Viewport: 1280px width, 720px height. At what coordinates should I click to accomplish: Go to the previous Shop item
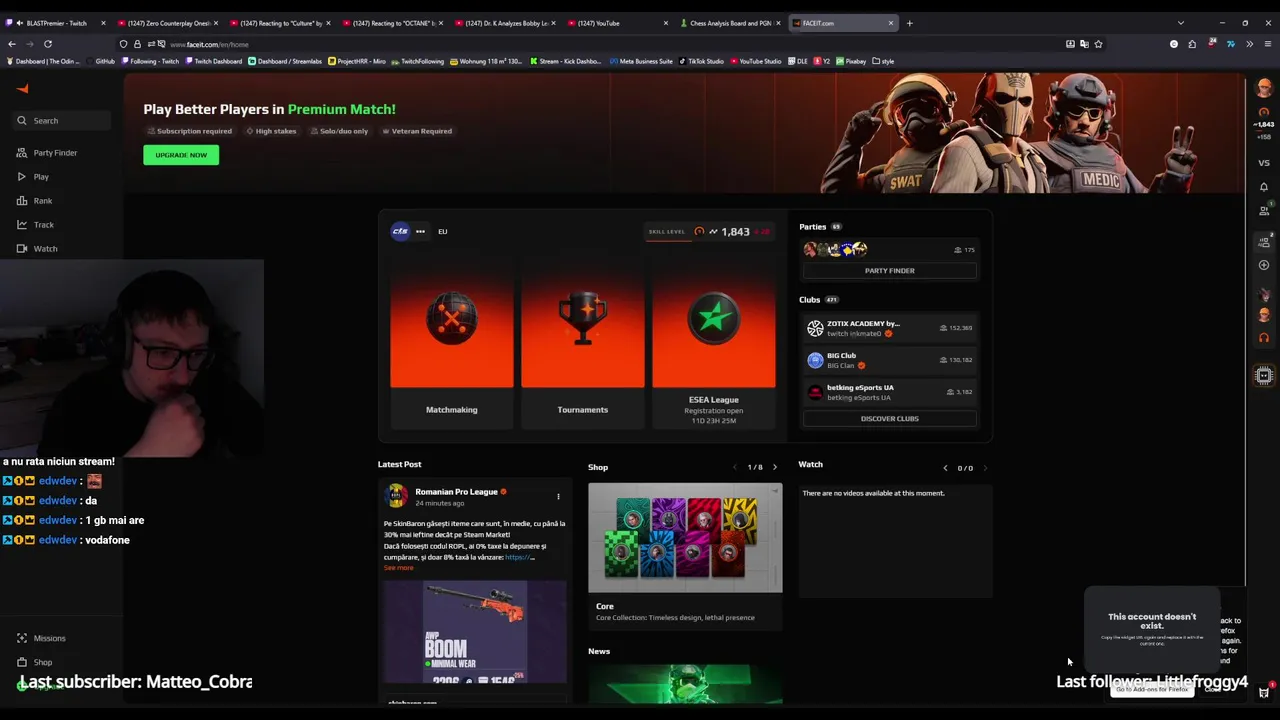tap(735, 467)
